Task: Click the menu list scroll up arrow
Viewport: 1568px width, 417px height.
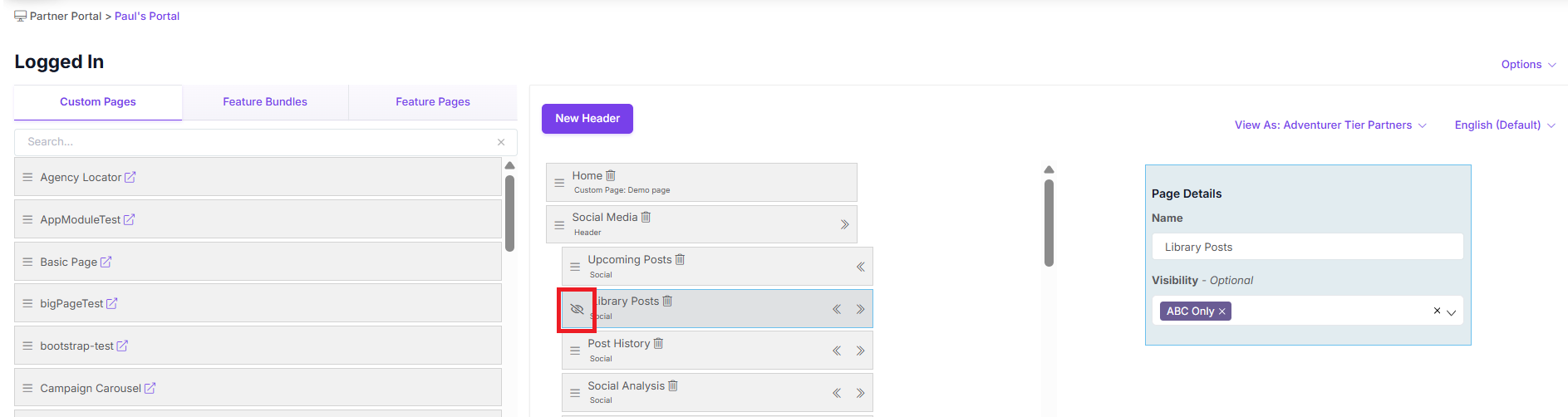Action: (1049, 169)
